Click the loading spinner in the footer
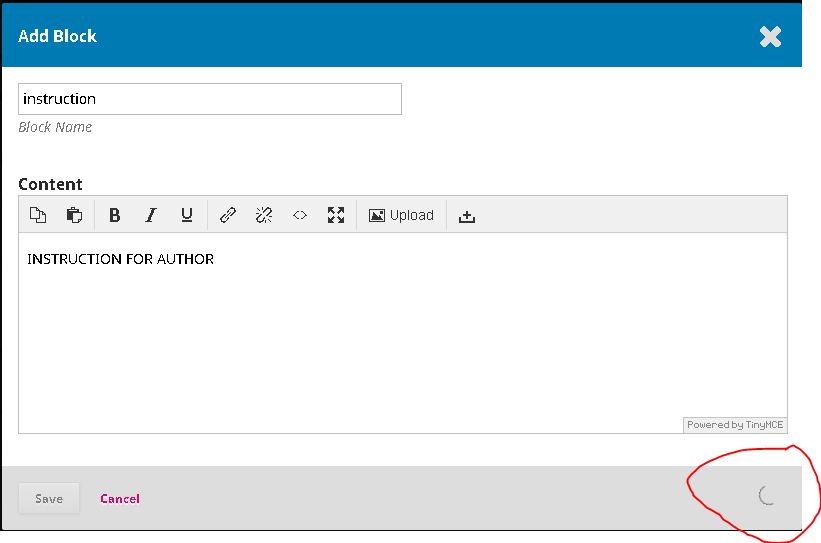This screenshot has height=543, width=821. (x=767, y=494)
